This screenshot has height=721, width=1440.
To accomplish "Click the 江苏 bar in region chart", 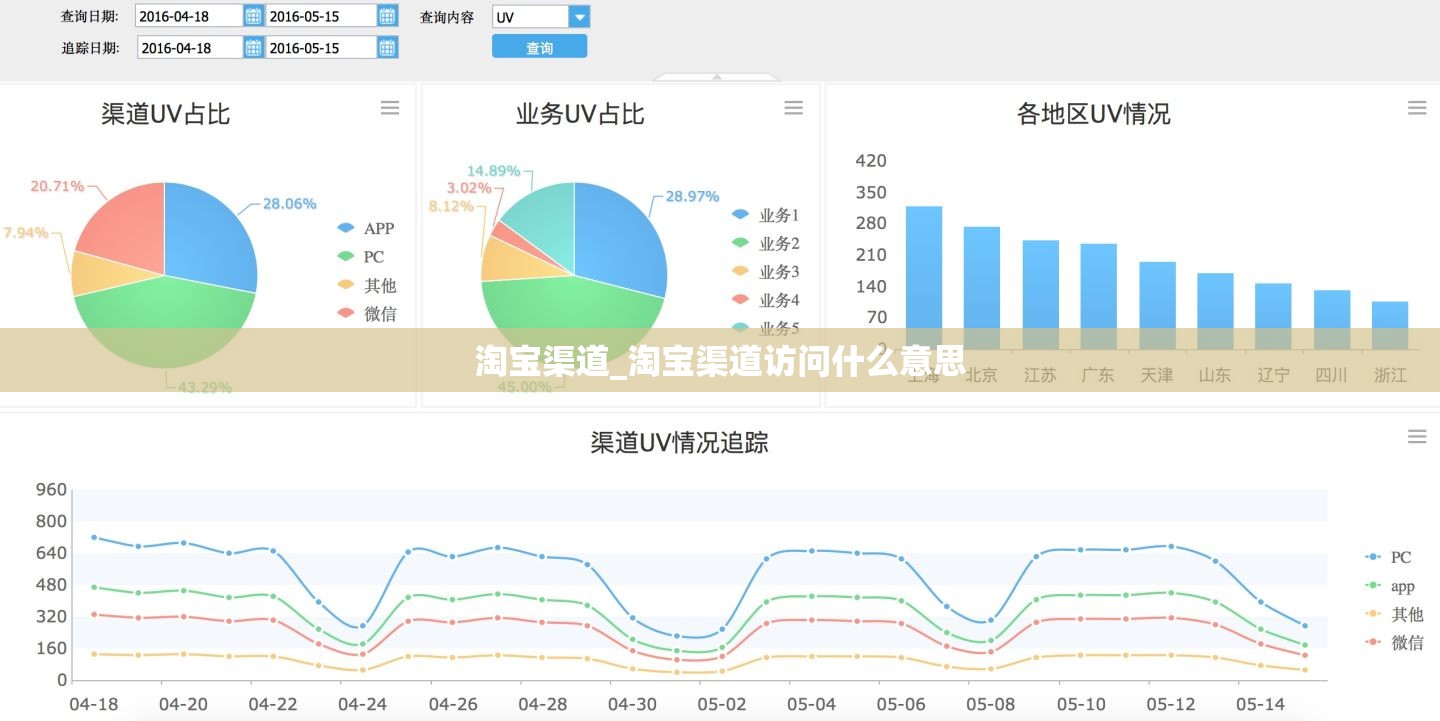I will (1040, 295).
